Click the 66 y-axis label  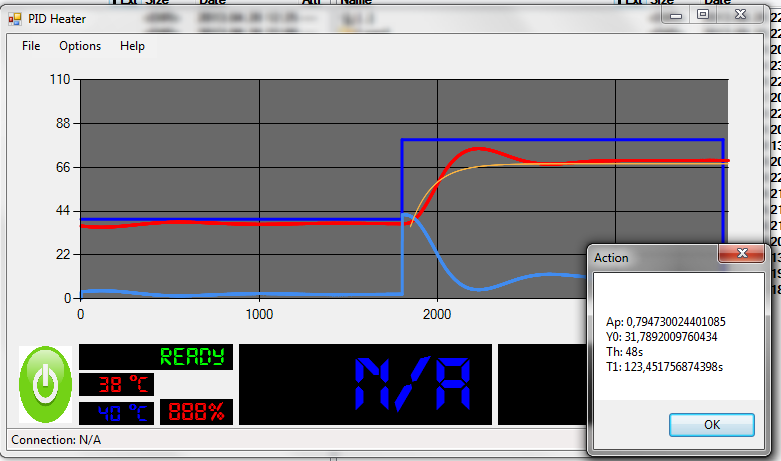click(x=63, y=167)
